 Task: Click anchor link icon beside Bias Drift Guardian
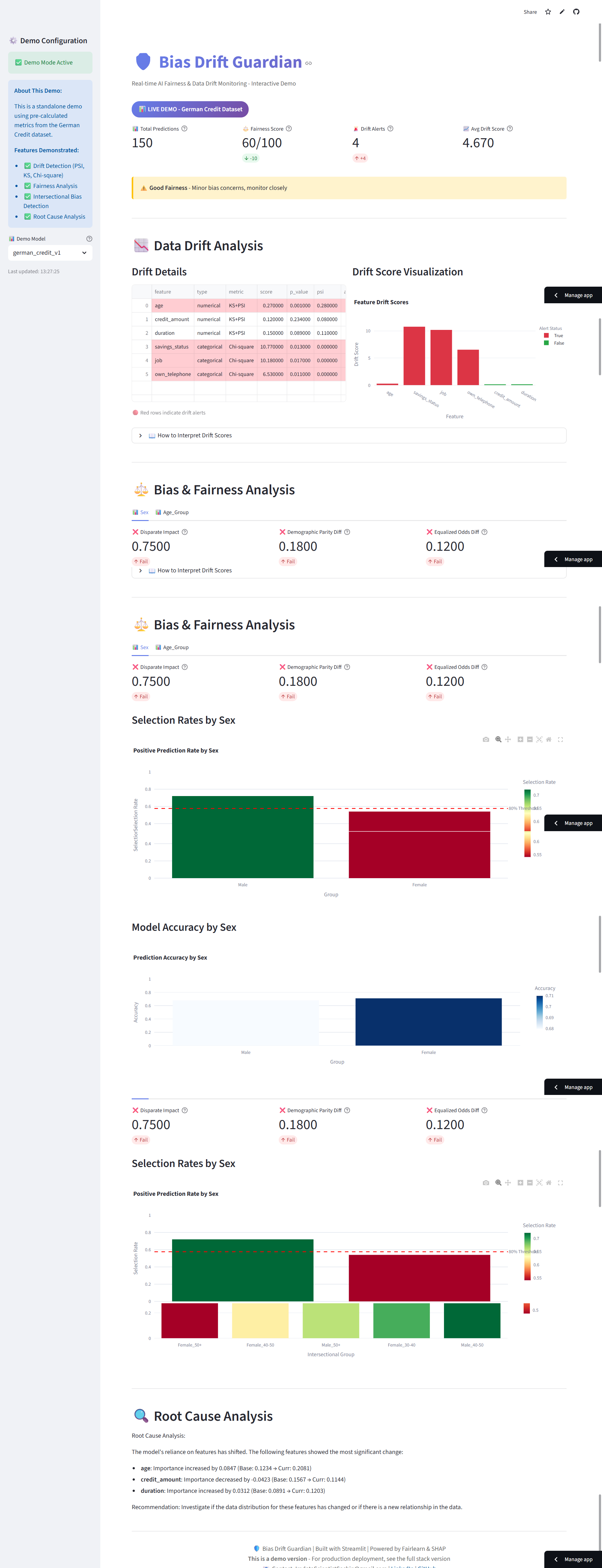(x=309, y=63)
